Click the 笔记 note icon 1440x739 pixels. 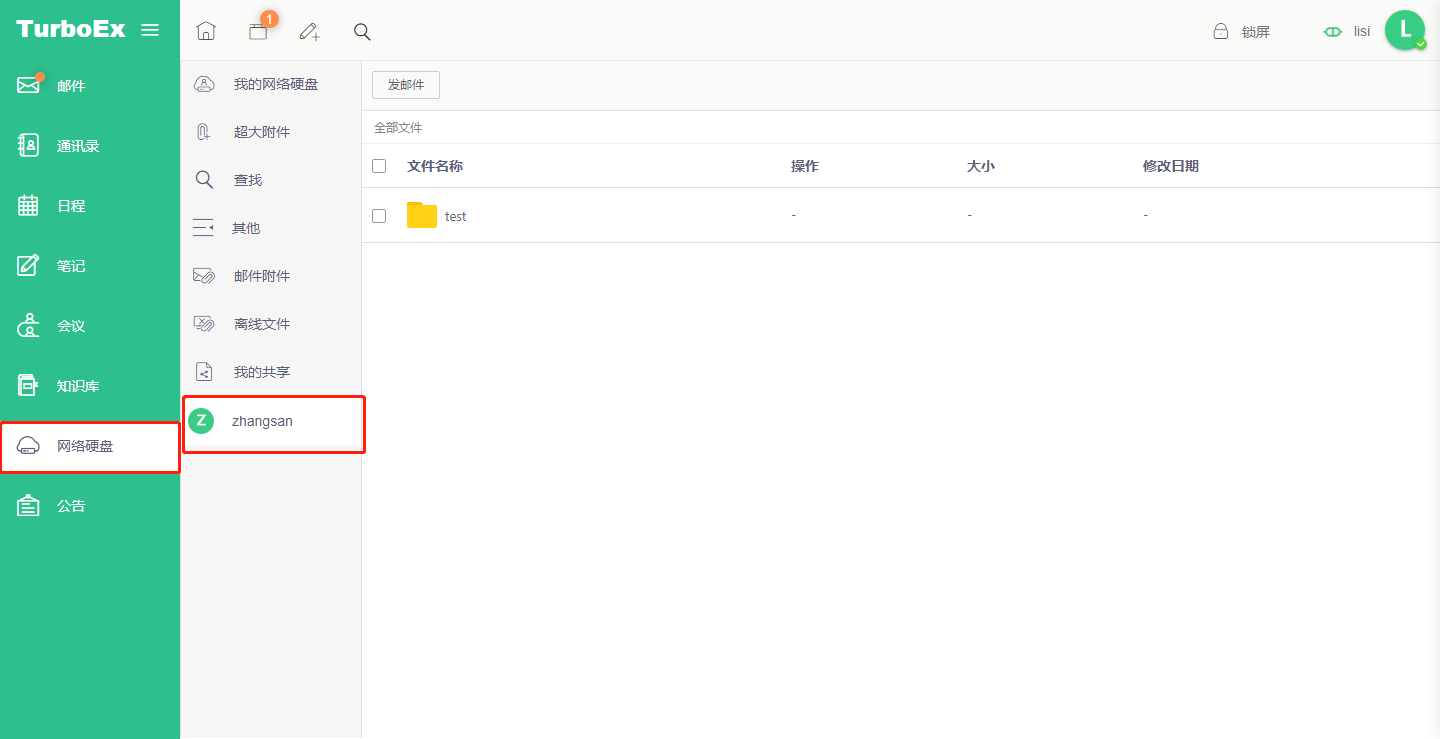[28, 265]
